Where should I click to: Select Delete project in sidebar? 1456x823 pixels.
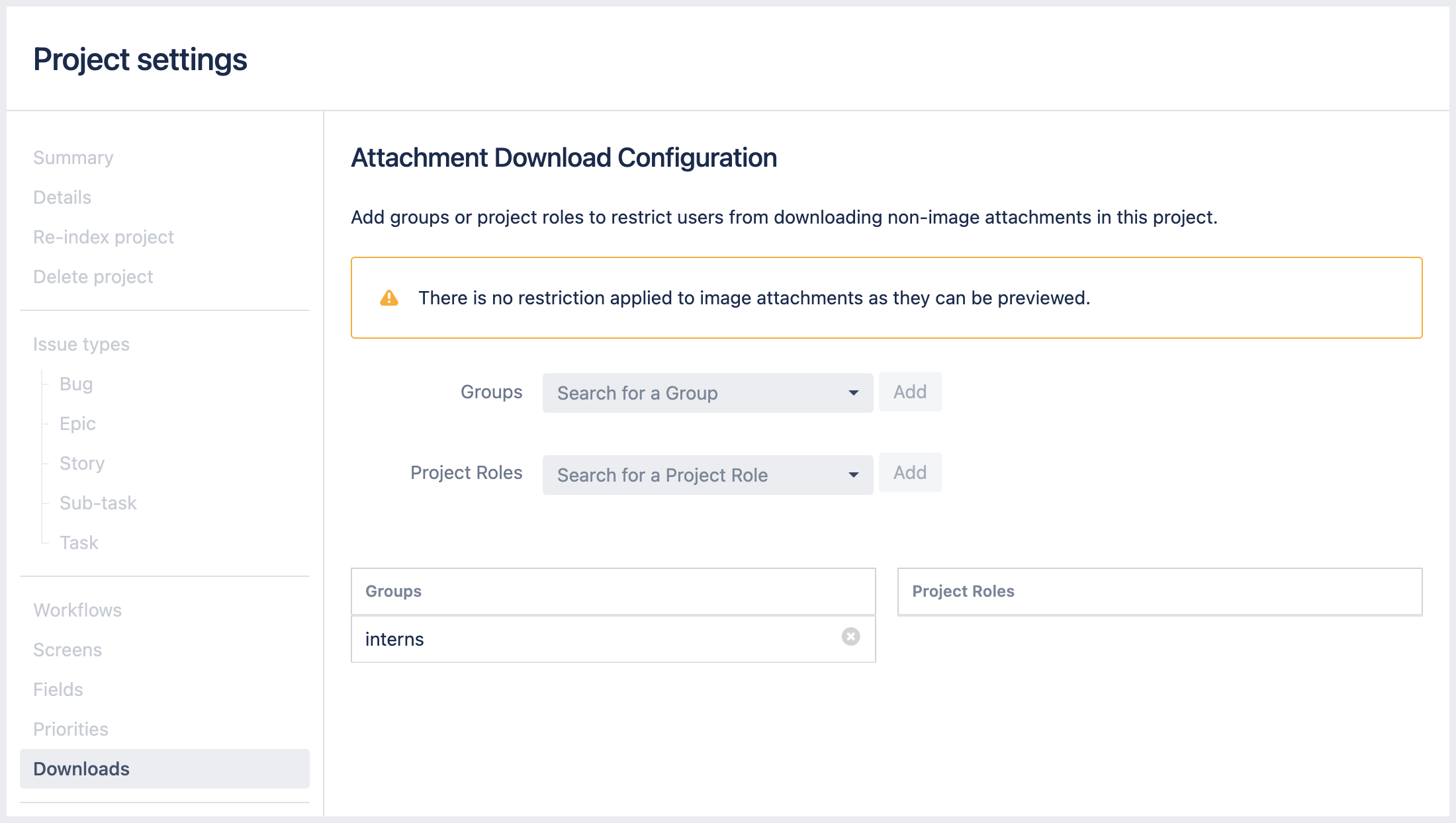pyautogui.click(x=93, y=277)
